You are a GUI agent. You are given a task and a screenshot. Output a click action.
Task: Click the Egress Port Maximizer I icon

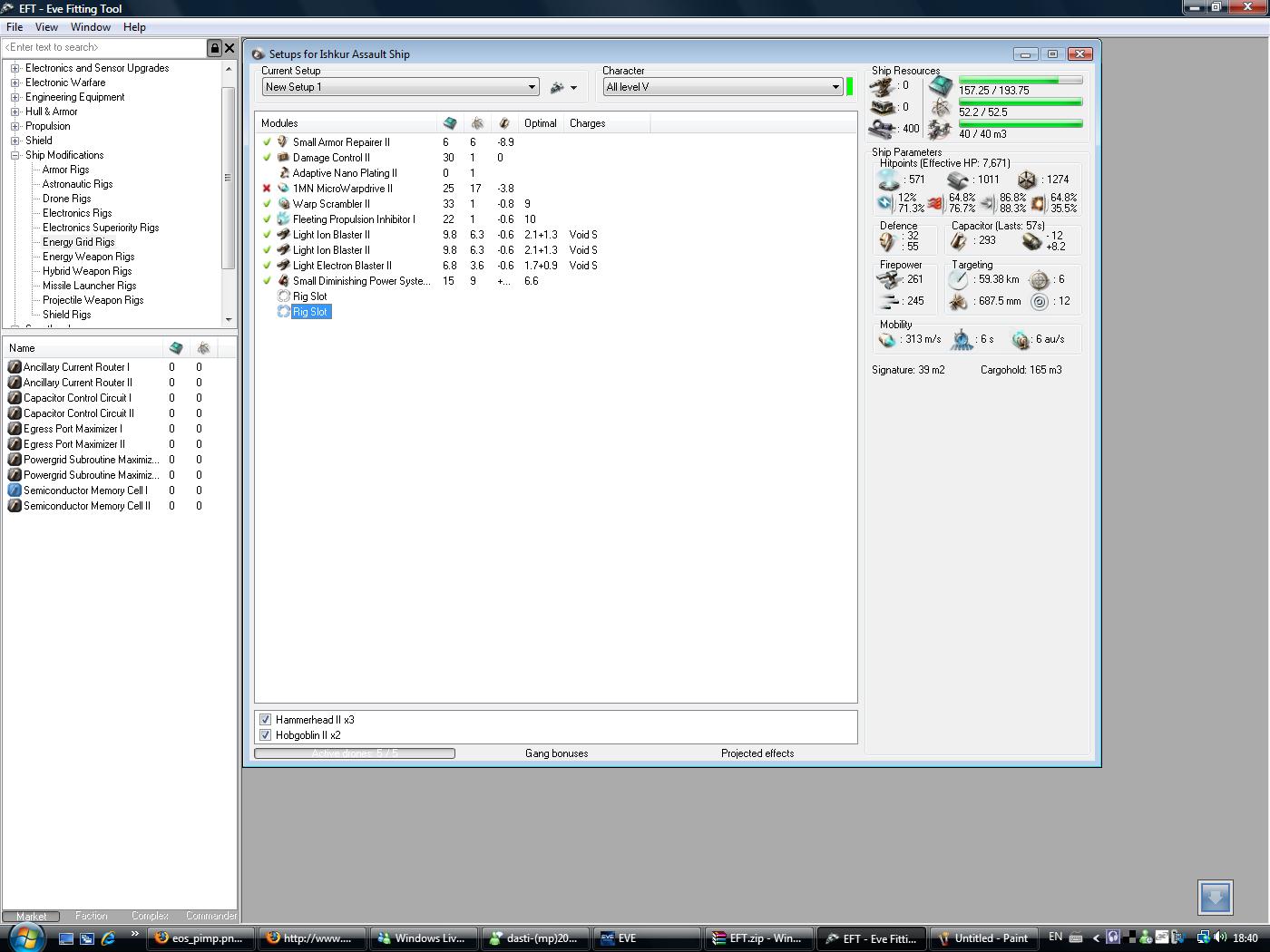[15, 429]
